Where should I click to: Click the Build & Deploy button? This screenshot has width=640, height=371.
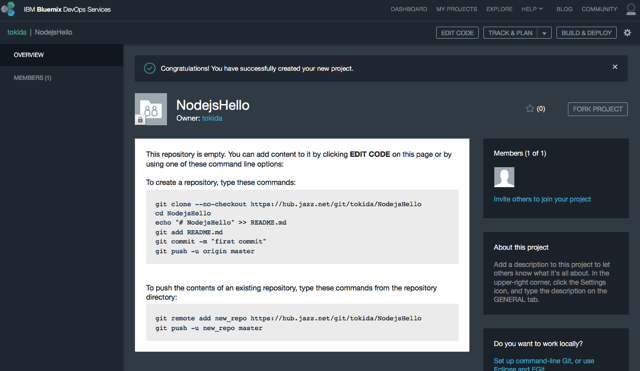click(586, 33)
